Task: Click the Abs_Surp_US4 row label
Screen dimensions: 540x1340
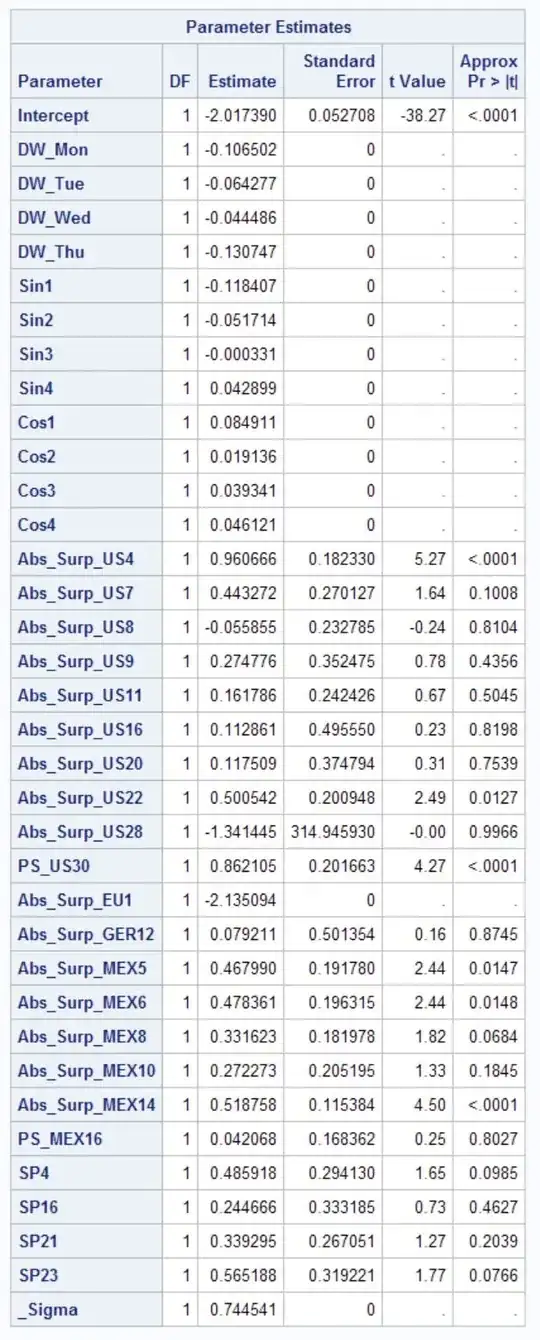Action: (76, 559)
